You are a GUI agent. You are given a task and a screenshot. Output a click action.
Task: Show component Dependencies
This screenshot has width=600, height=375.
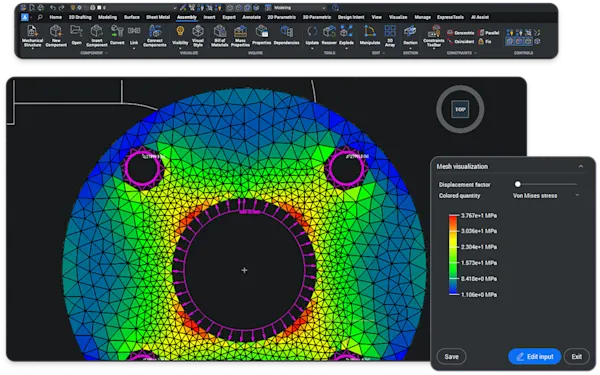point(286,35)
